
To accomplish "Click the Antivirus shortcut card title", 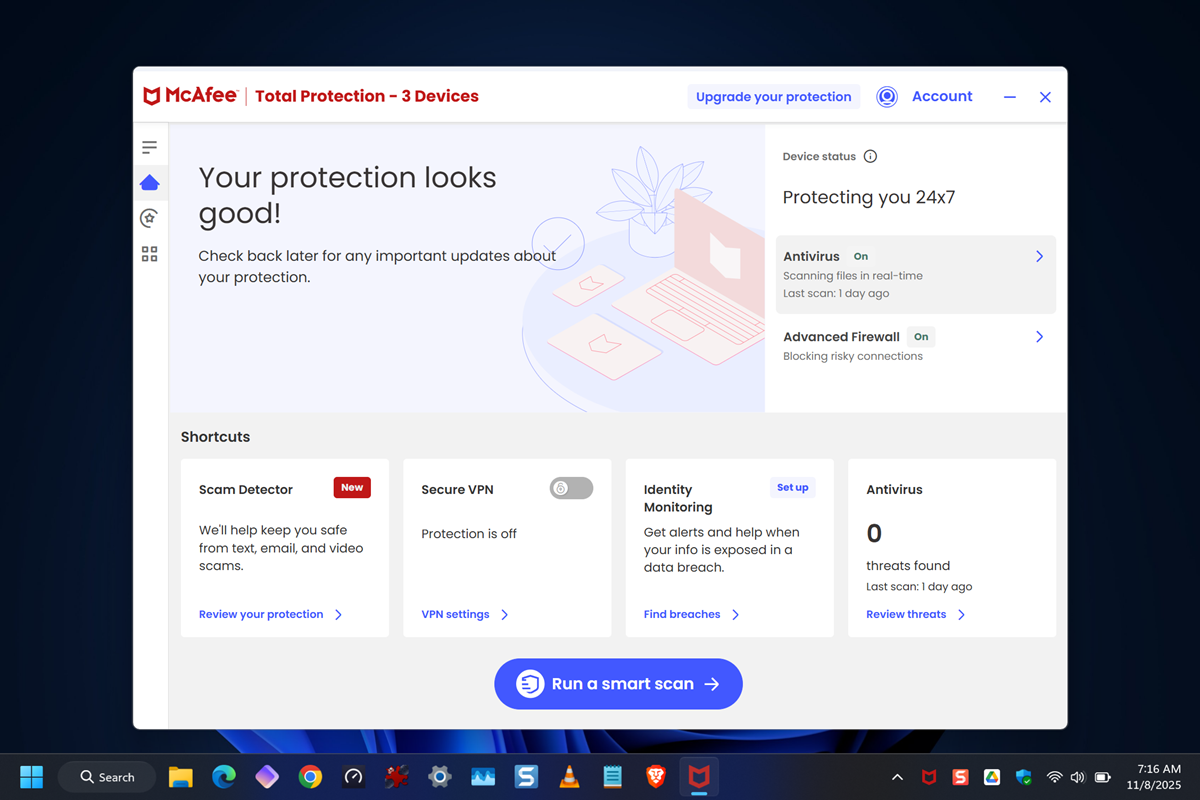I will pos(894,490).
